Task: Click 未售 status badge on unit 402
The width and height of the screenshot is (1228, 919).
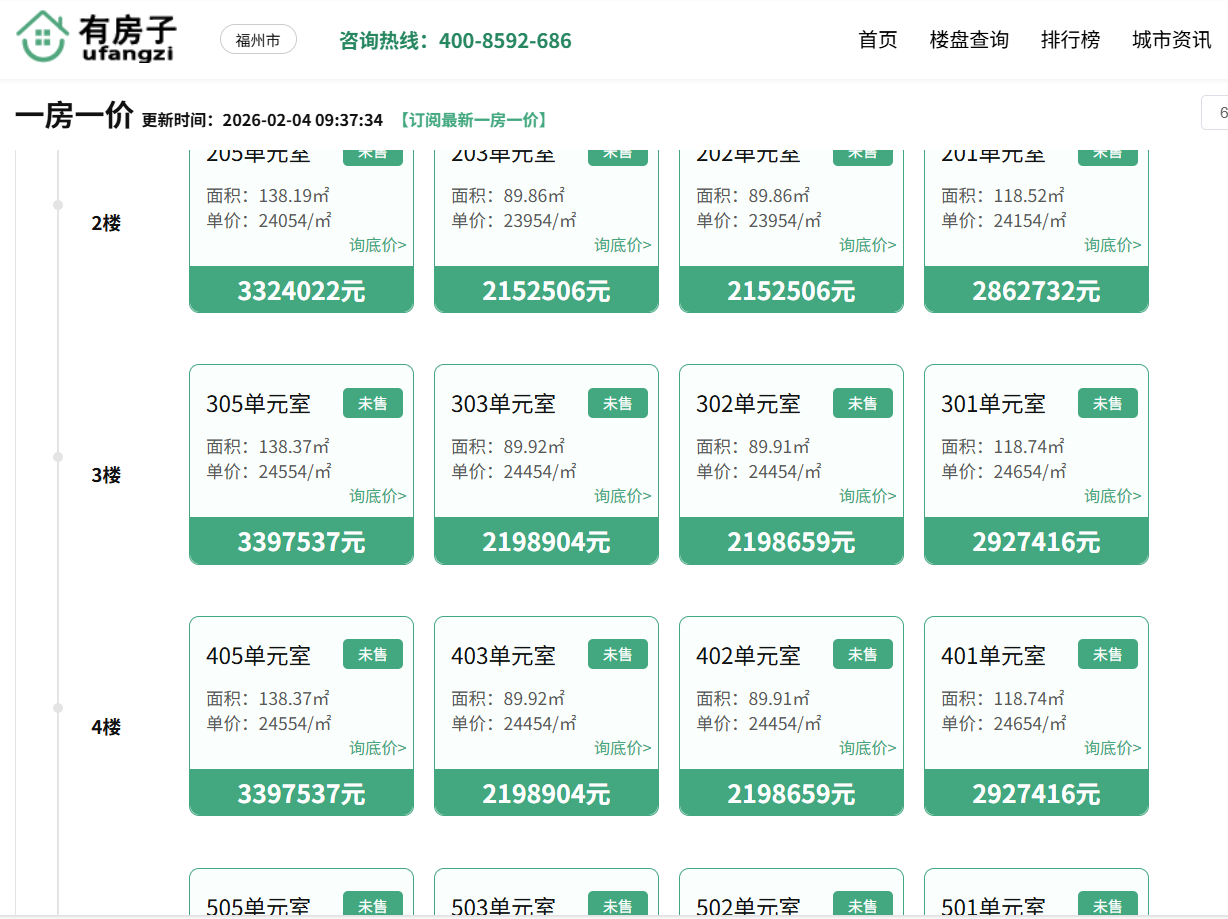Action: pos(862,655)
